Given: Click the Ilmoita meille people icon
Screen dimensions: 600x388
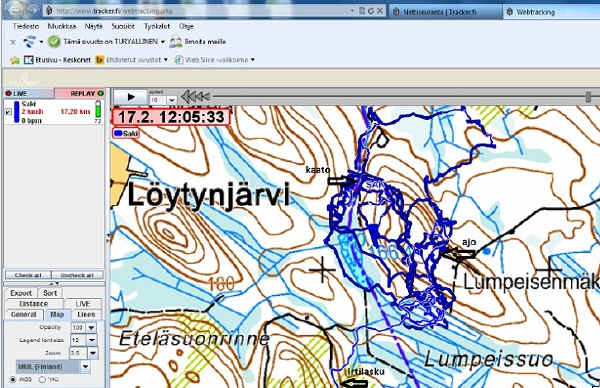Looking at the screenshot, I should [x=176, y=42].
